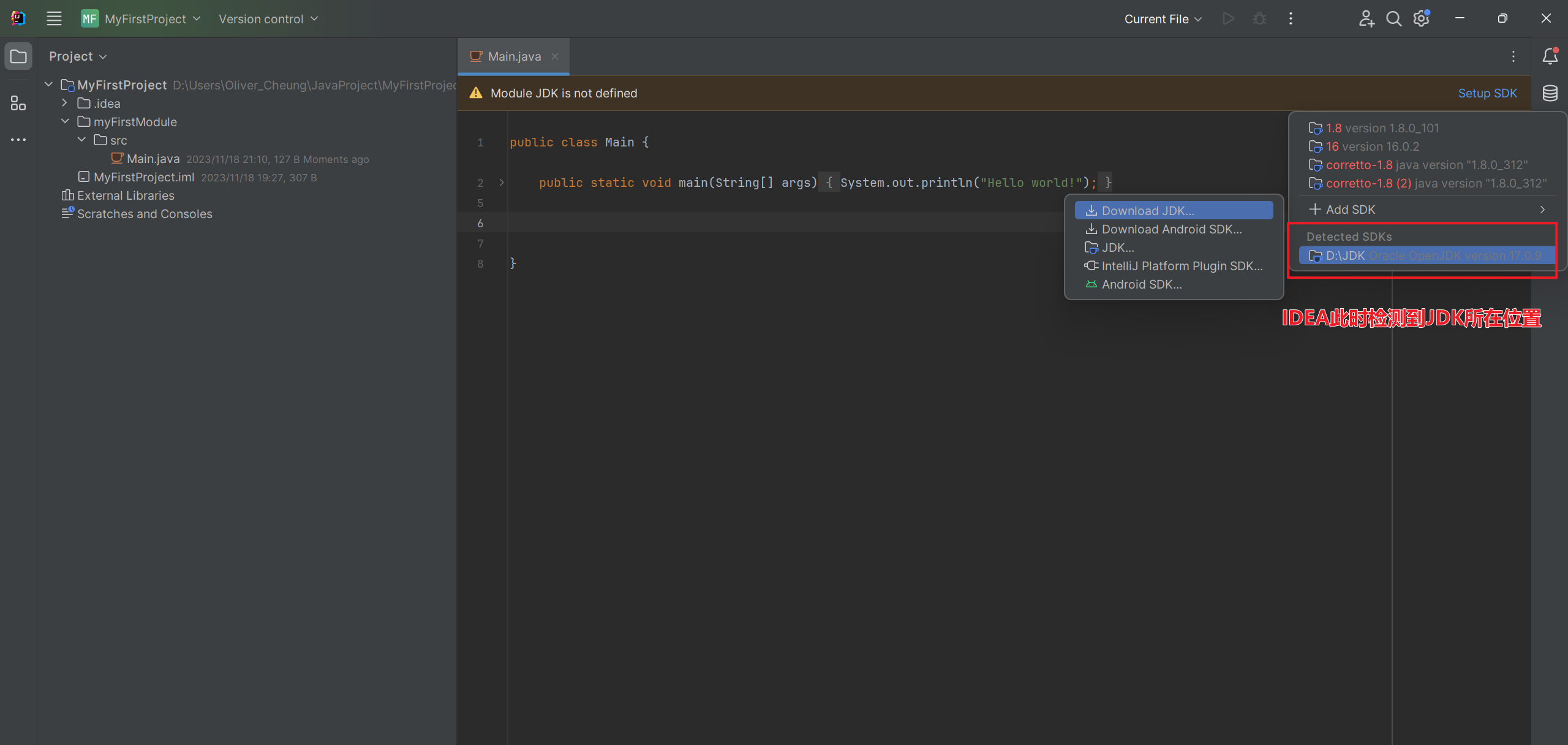Open the Version control dropdown

(x=268, y=19)
